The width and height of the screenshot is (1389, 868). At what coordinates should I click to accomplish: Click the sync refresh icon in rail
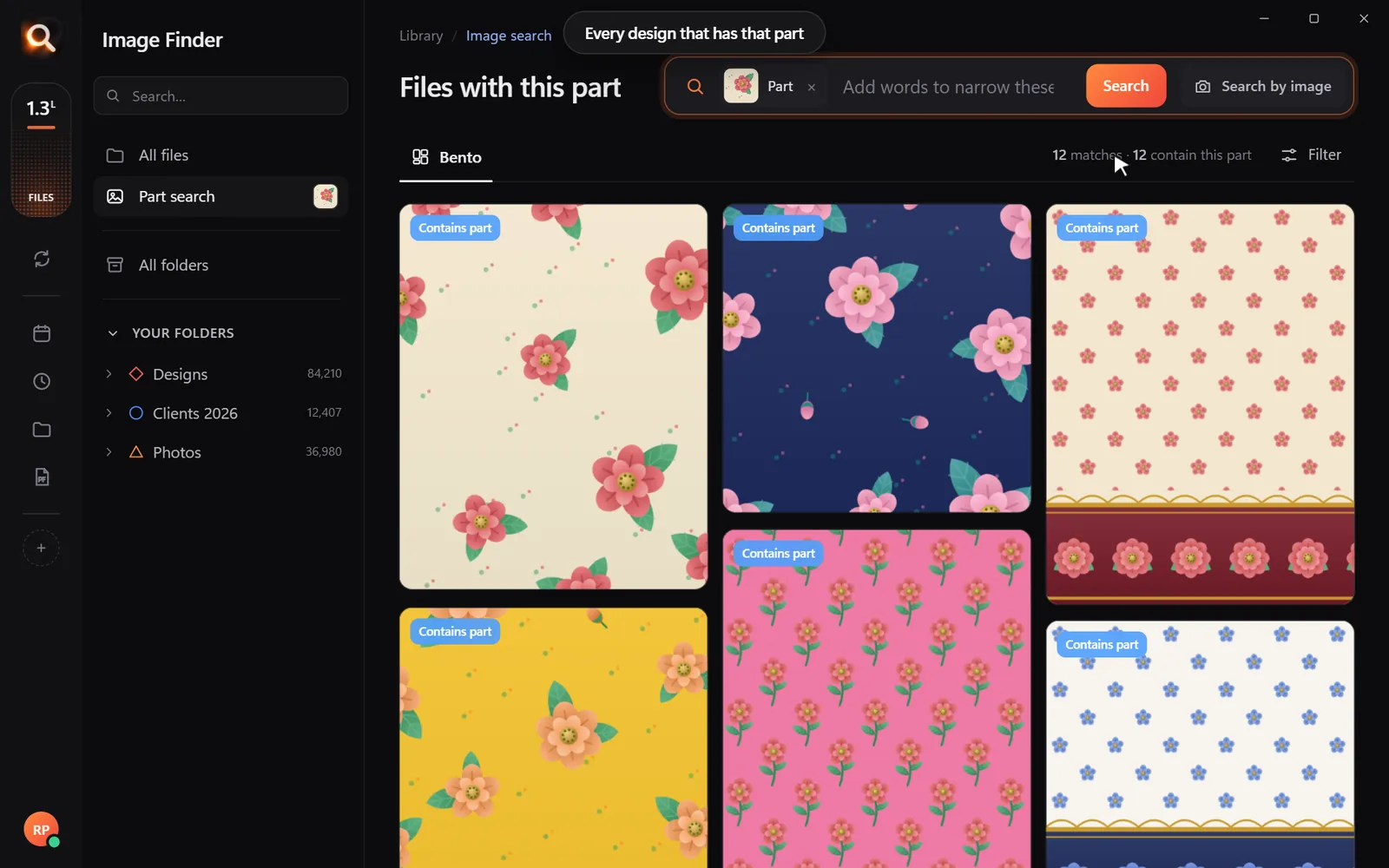click(42, 259)
